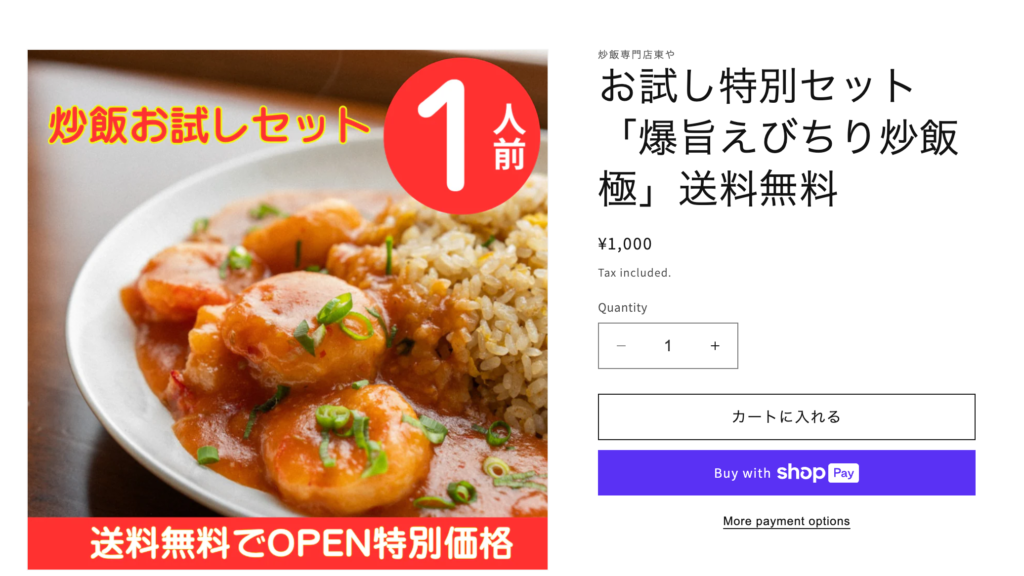The image size is (1024, 576).
Task: Open More payment options link
Action: click(786, 521)
